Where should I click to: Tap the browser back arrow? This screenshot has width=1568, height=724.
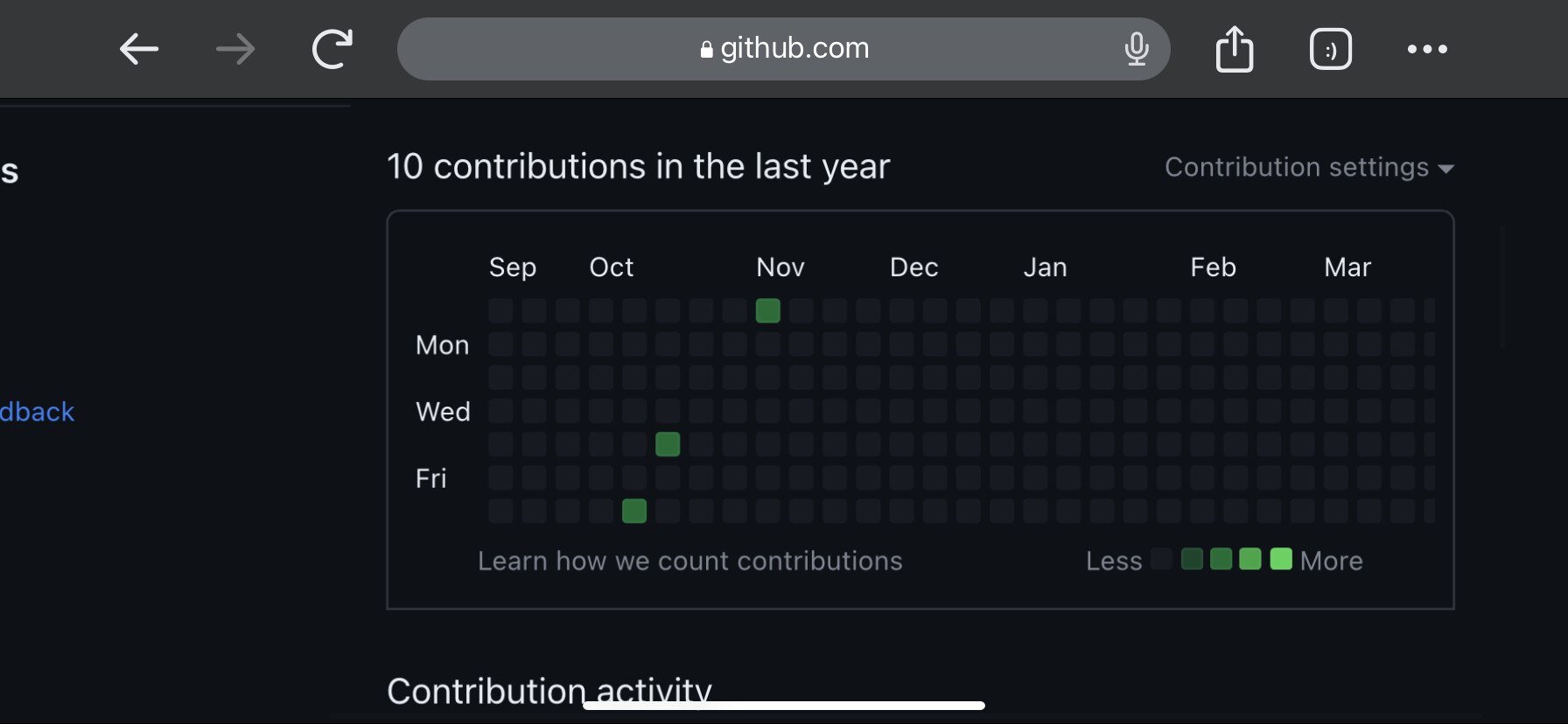139,49
